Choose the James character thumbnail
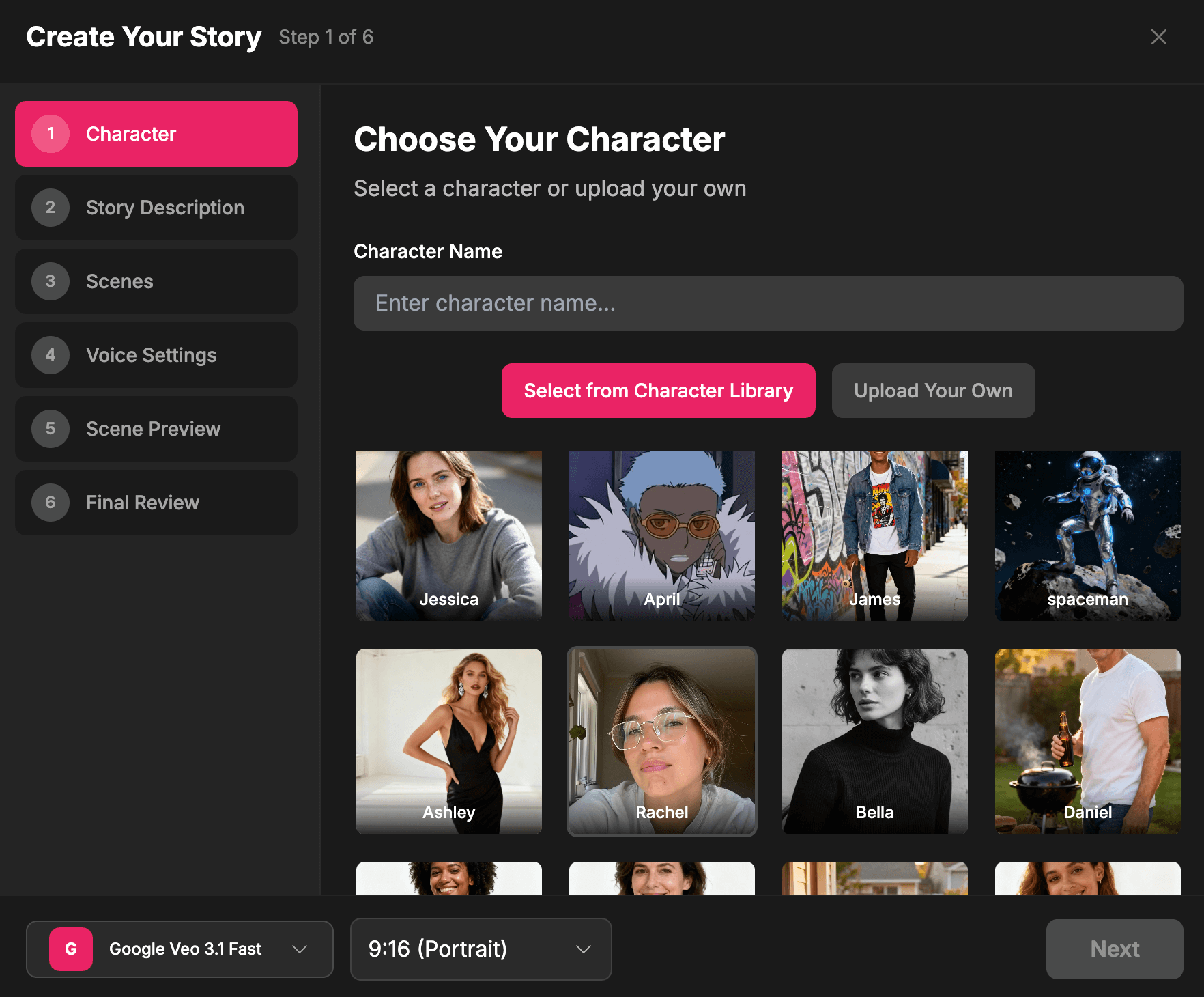 point(875,535)
